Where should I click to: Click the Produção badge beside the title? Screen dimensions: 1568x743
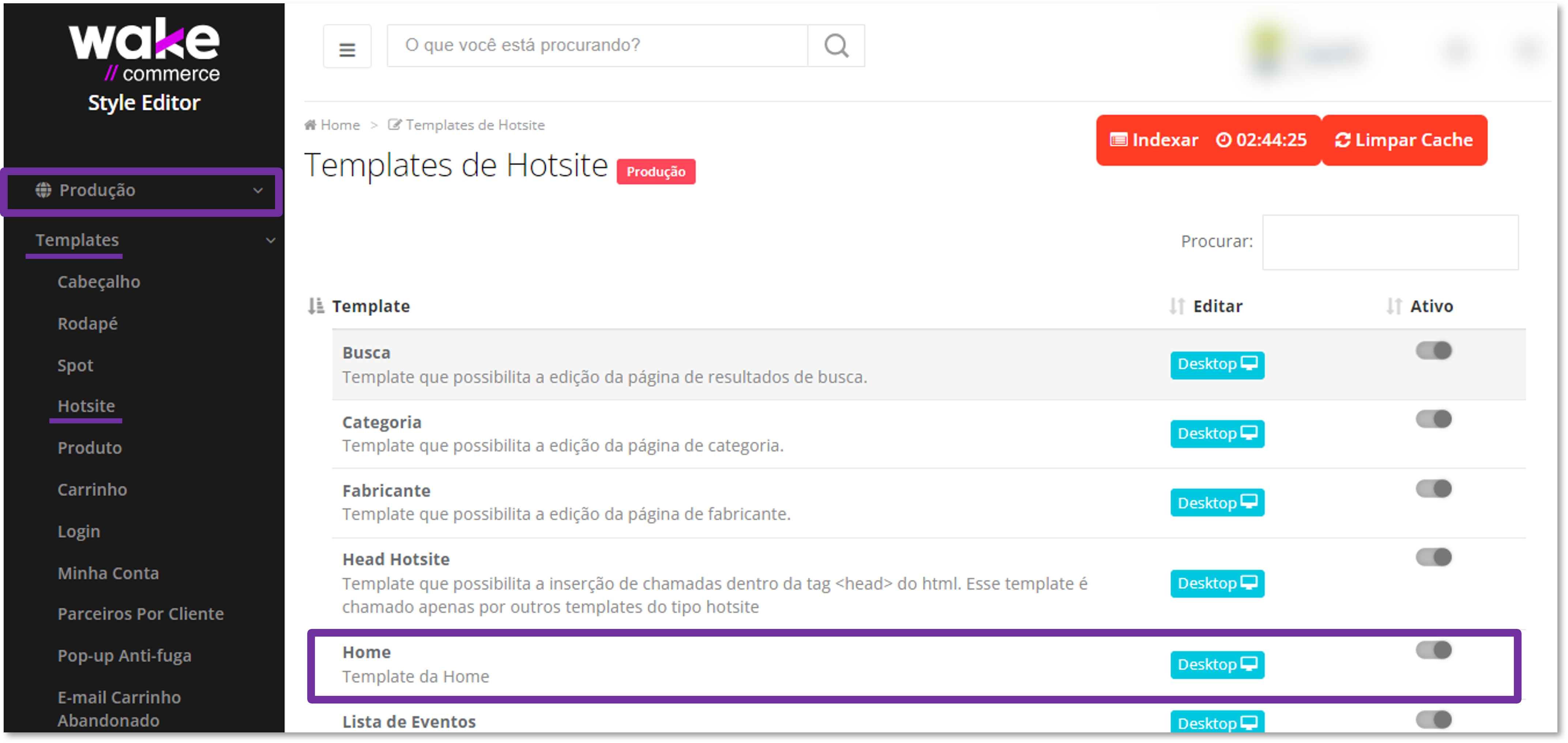pos(656,171)
